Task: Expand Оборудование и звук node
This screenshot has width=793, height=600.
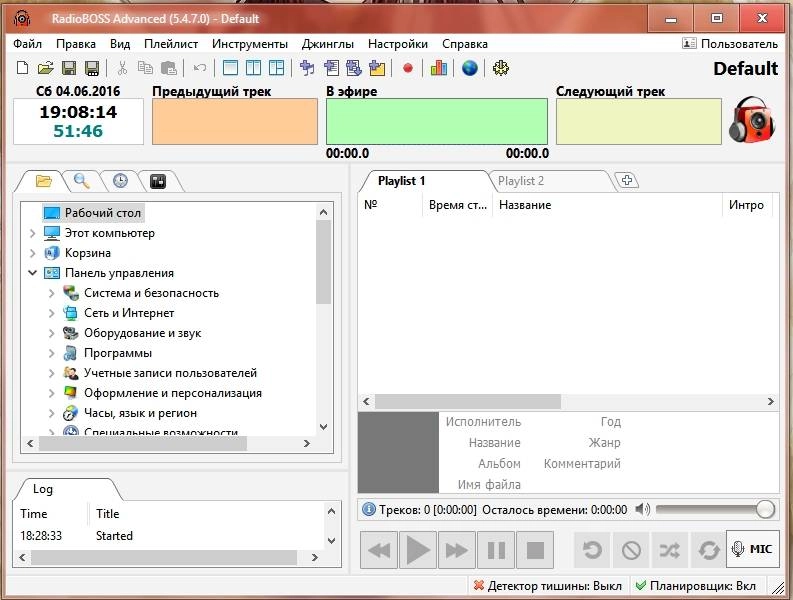Action: click(x=52, y=333)
